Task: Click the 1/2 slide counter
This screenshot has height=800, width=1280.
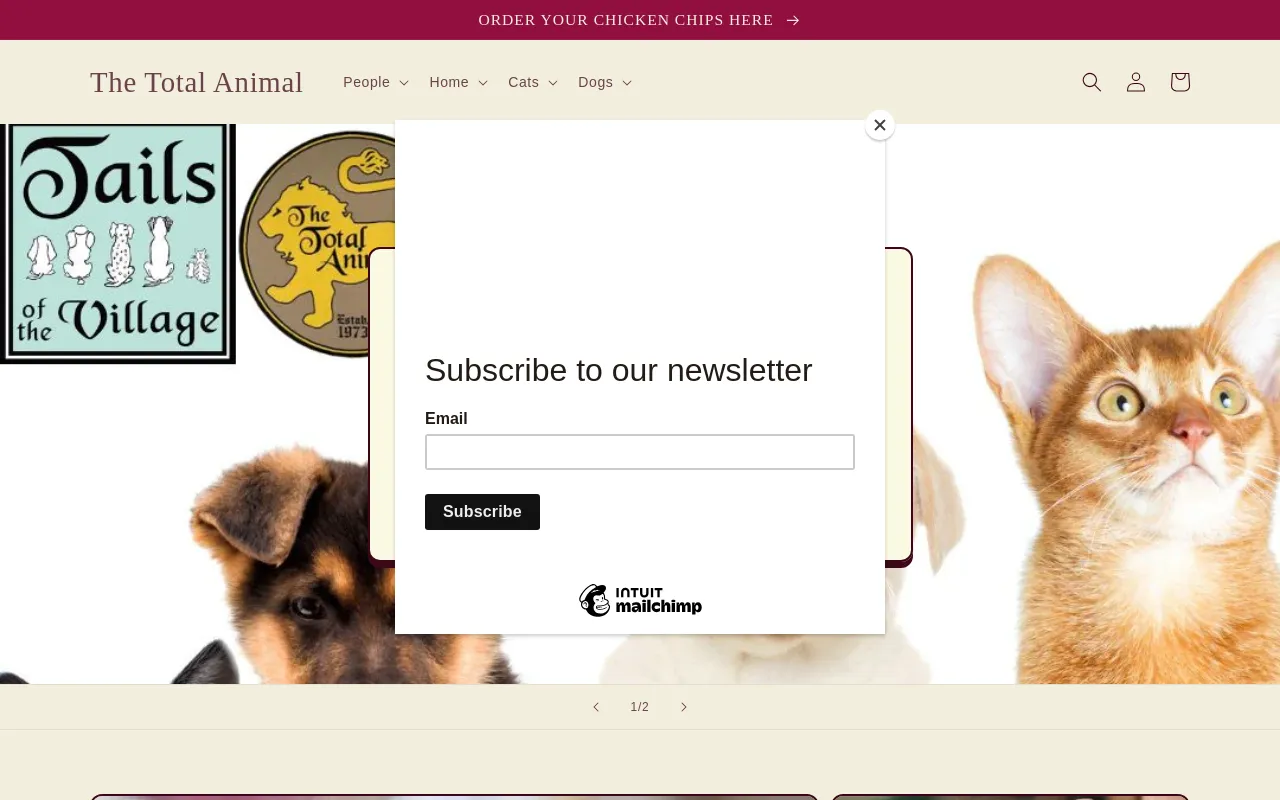Action: tap(640, 707)
